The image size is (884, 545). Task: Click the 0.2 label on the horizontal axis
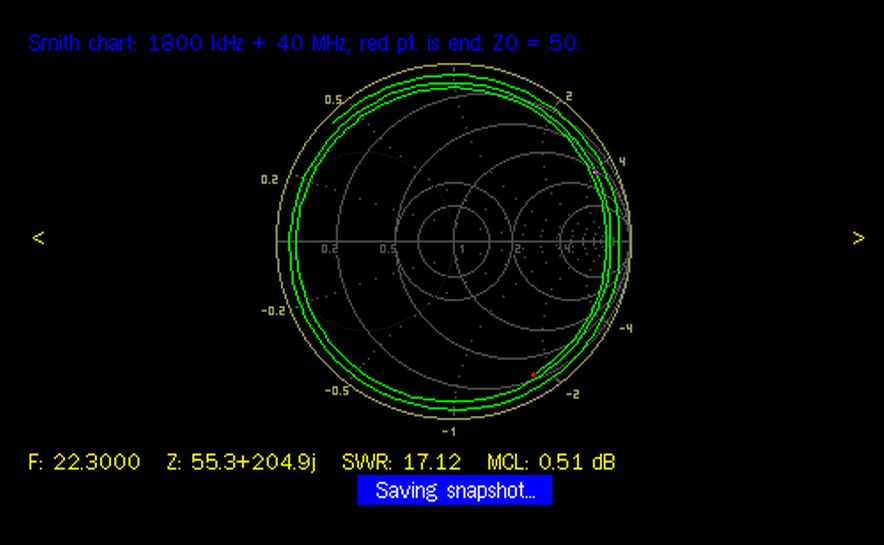(x=329, y=248)
